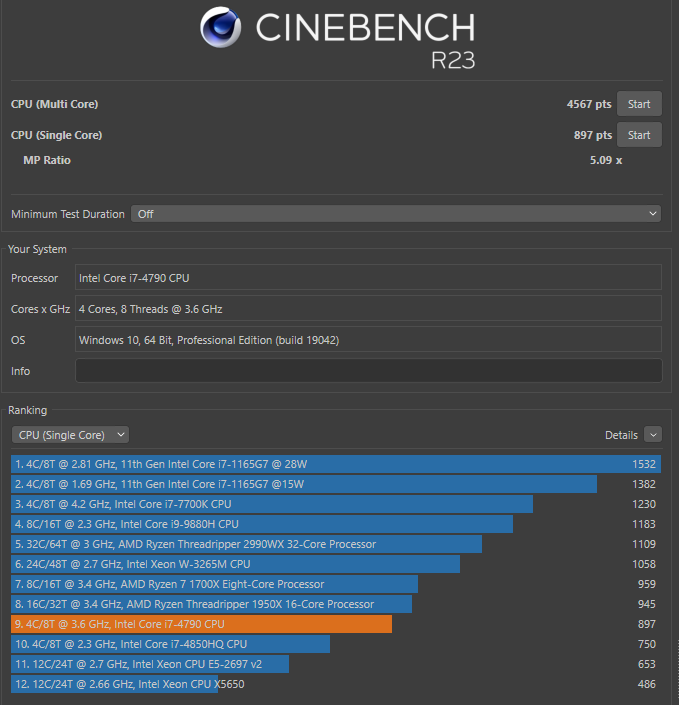The width and height of the screenshot is (679, 705).
Task: Click the MP Ratio value 5.09 x
Action: click(606, 160)
